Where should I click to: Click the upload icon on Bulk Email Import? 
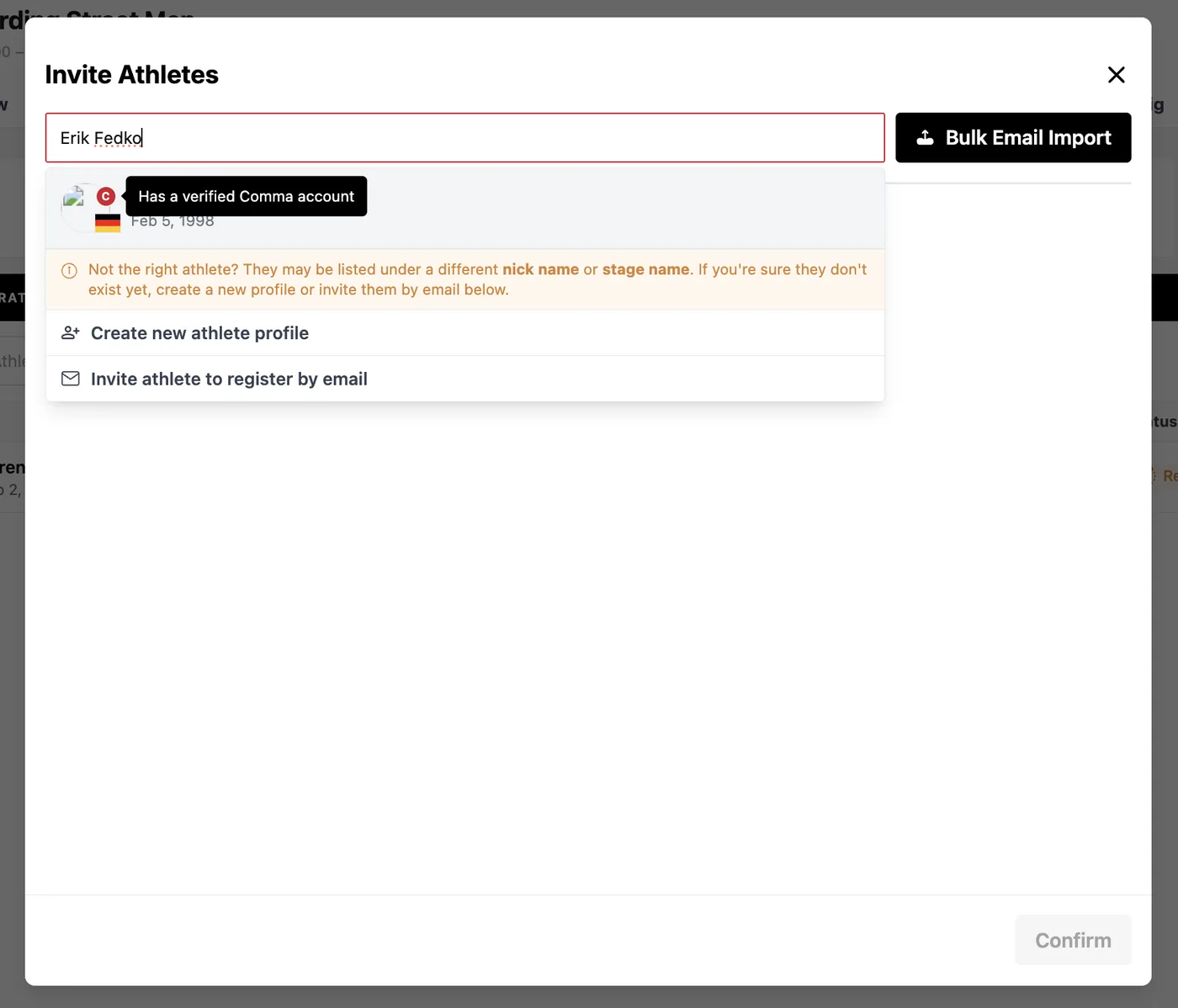coord(925,138)
